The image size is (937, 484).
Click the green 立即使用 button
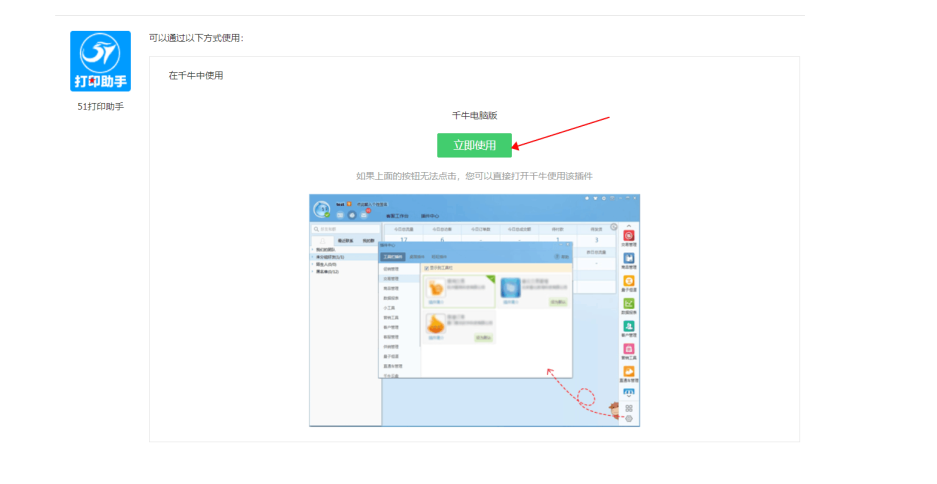(x=474, y=145)
